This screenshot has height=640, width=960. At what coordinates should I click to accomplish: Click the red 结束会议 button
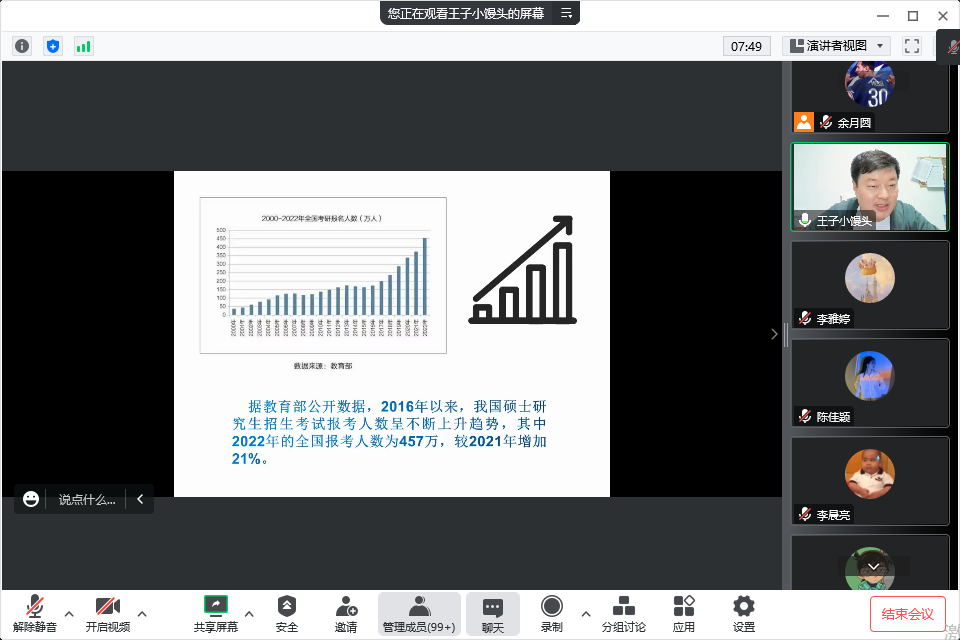(907, 613)
